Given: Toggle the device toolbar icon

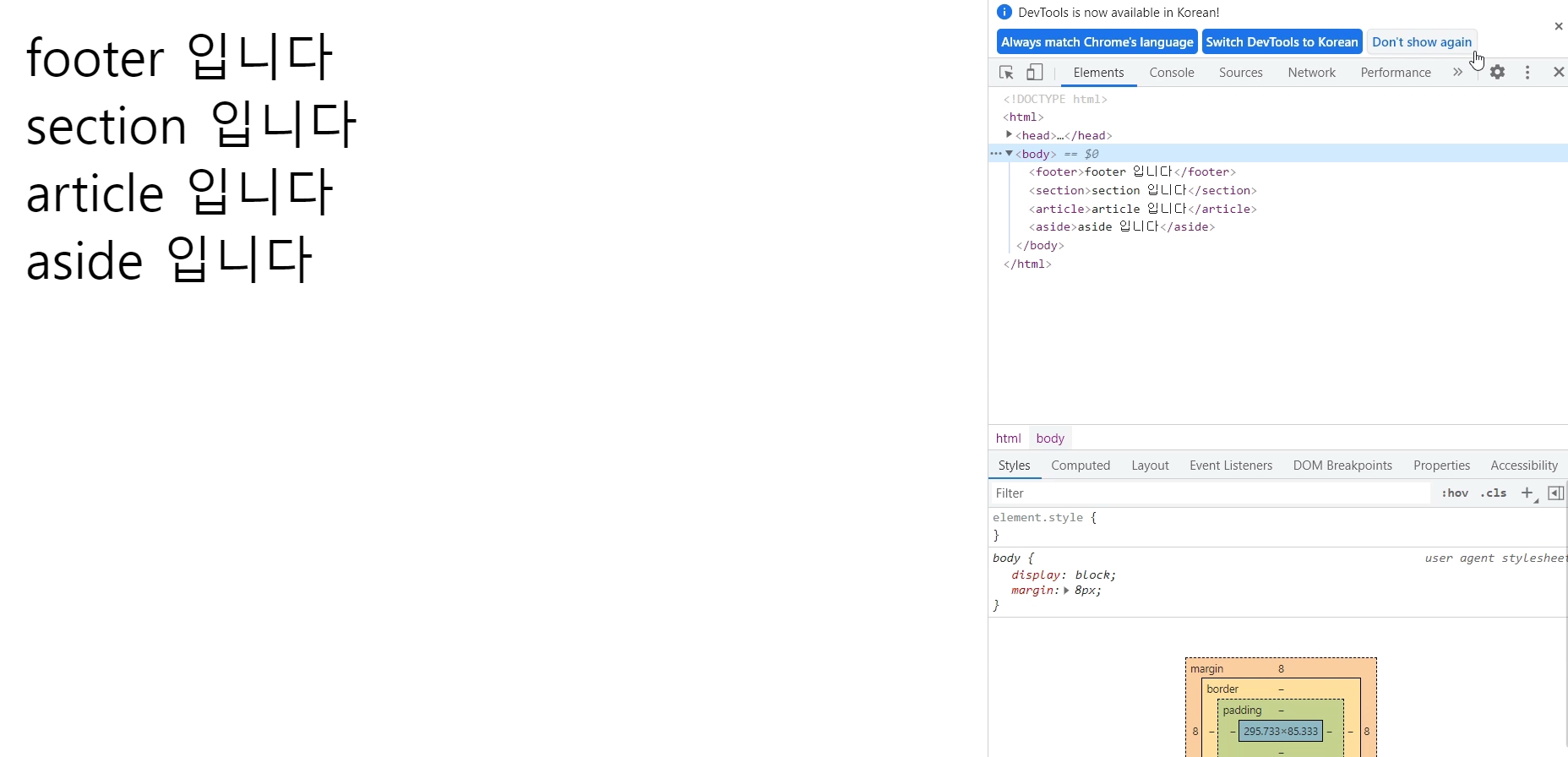Looking at the screenshot, I should pos(1035,73).
